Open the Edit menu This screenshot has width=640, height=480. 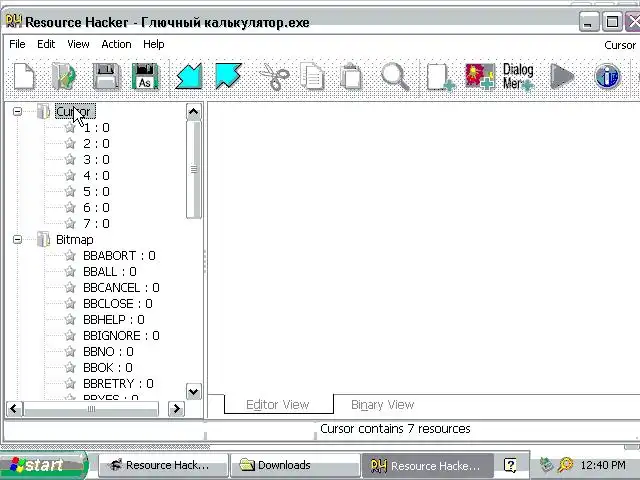pyautogui.click(x=46, y=44)
